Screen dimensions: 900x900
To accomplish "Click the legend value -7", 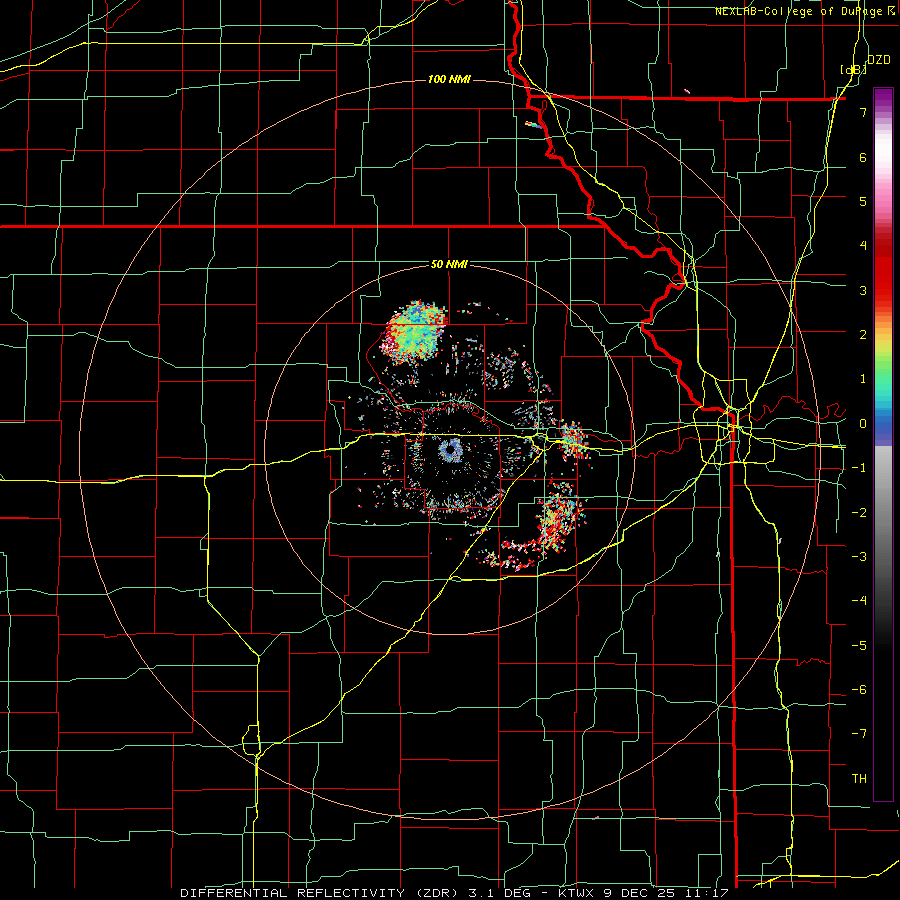I will pyautogui.click(x=859, y=734).
